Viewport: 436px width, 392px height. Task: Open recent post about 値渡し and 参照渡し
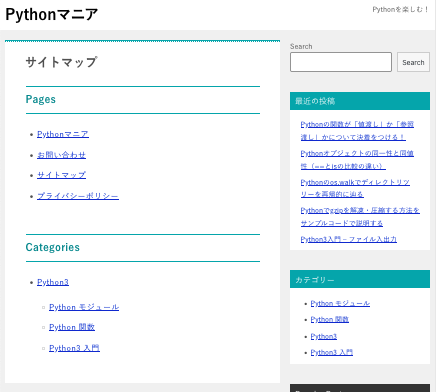pyautogui.click(x=357, y=131)
